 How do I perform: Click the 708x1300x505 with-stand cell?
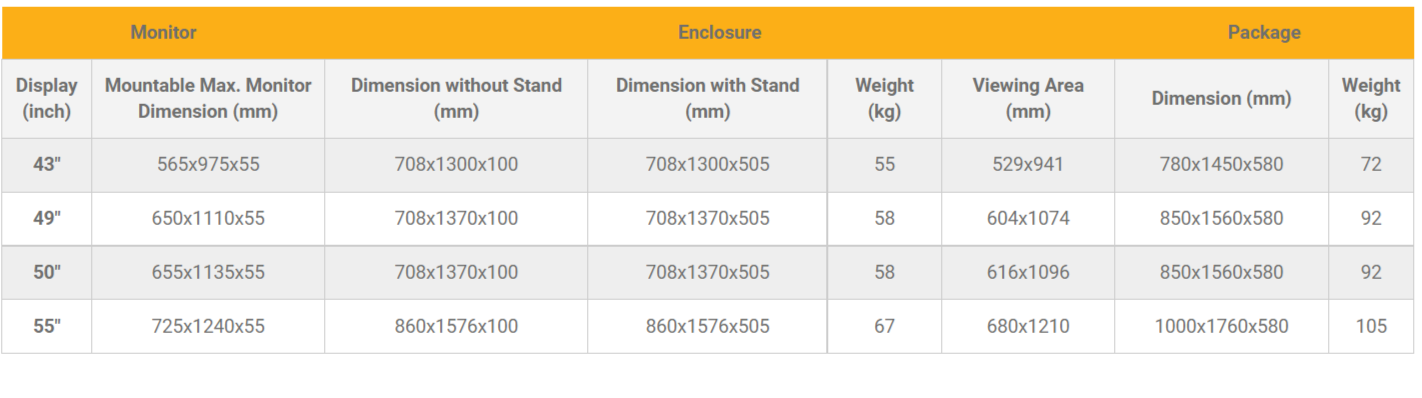point(707,164)
